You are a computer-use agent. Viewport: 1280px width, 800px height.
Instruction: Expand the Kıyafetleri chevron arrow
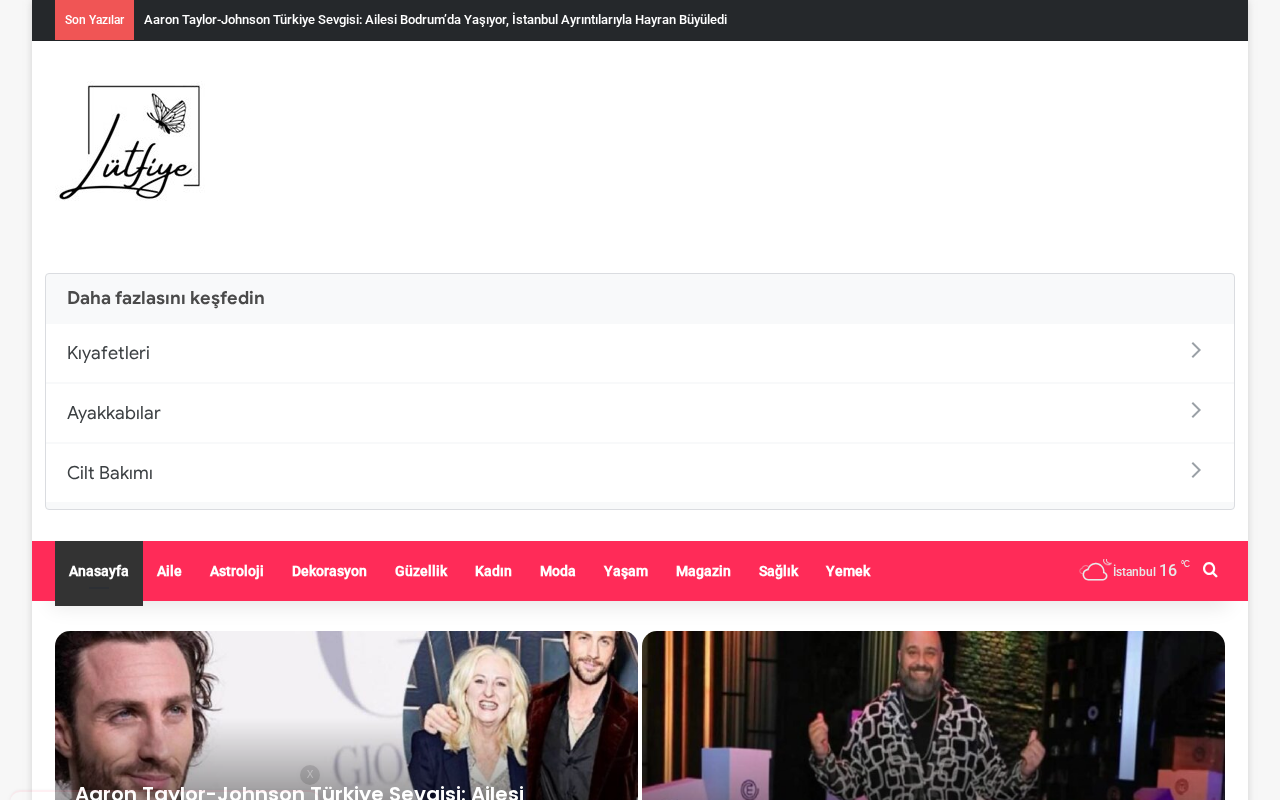1196,350
